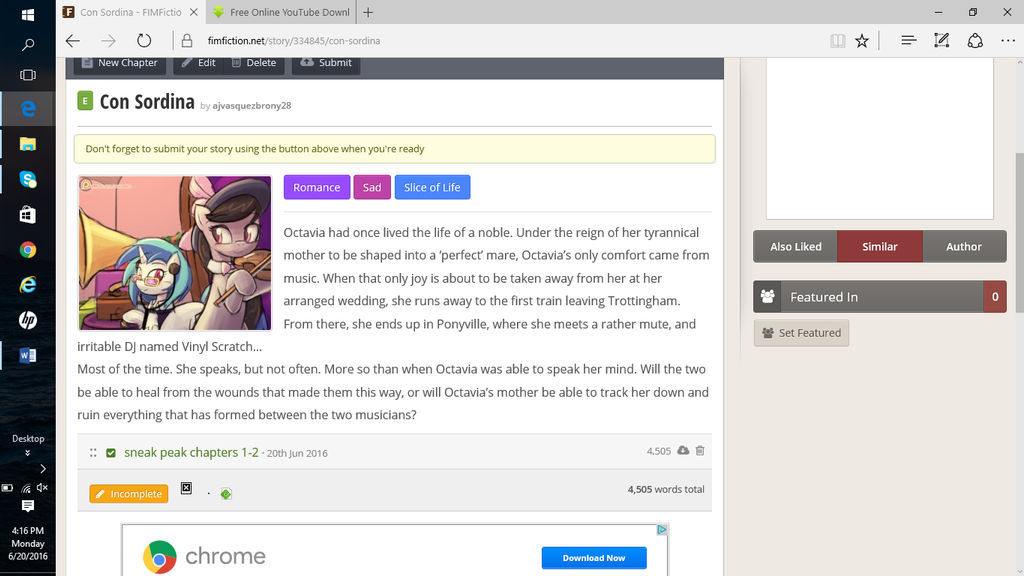Open Skype from the taskbar

click(x=27, y=179)
